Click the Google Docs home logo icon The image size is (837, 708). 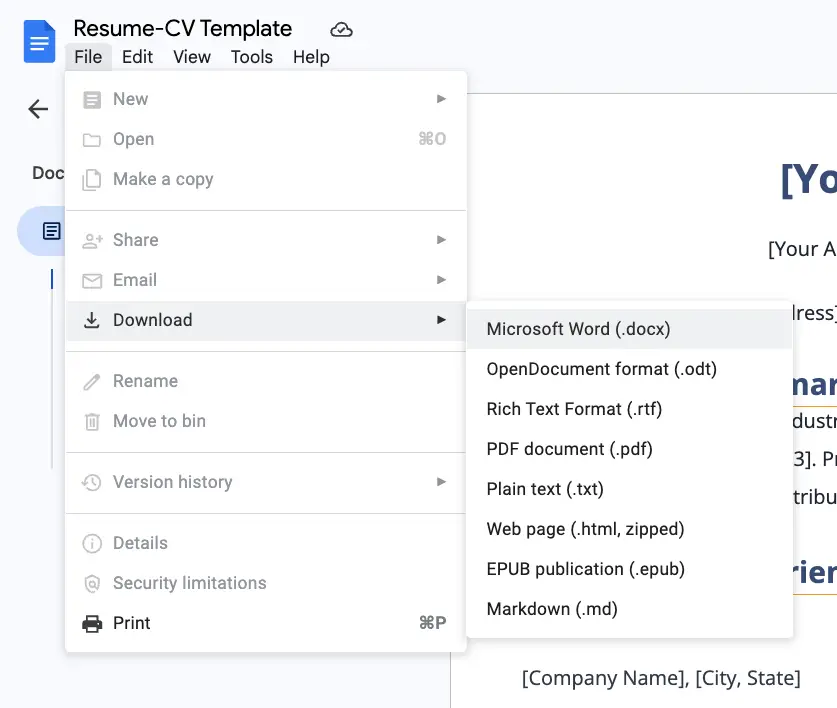click(x=40, y=42)
